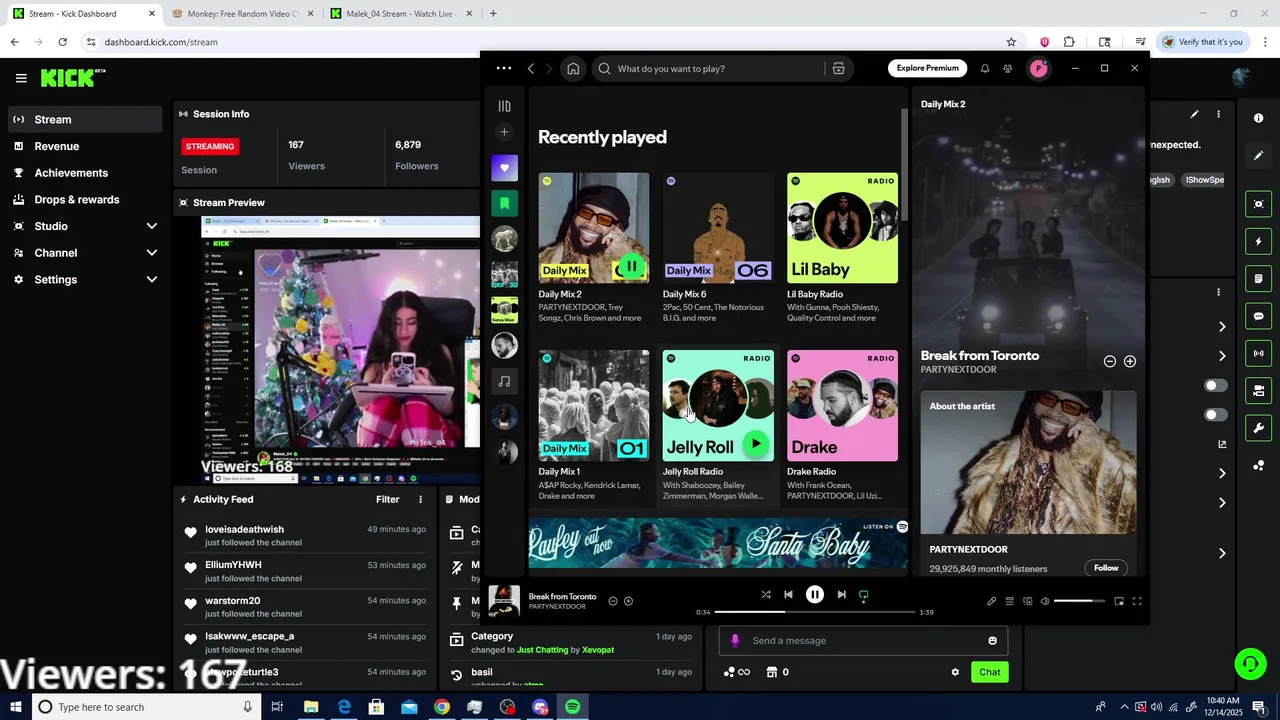Add Break from Toronto to Liked Songs in player bar
Viewport: 1280px width, 720px height.
click(x=628, y=601)
